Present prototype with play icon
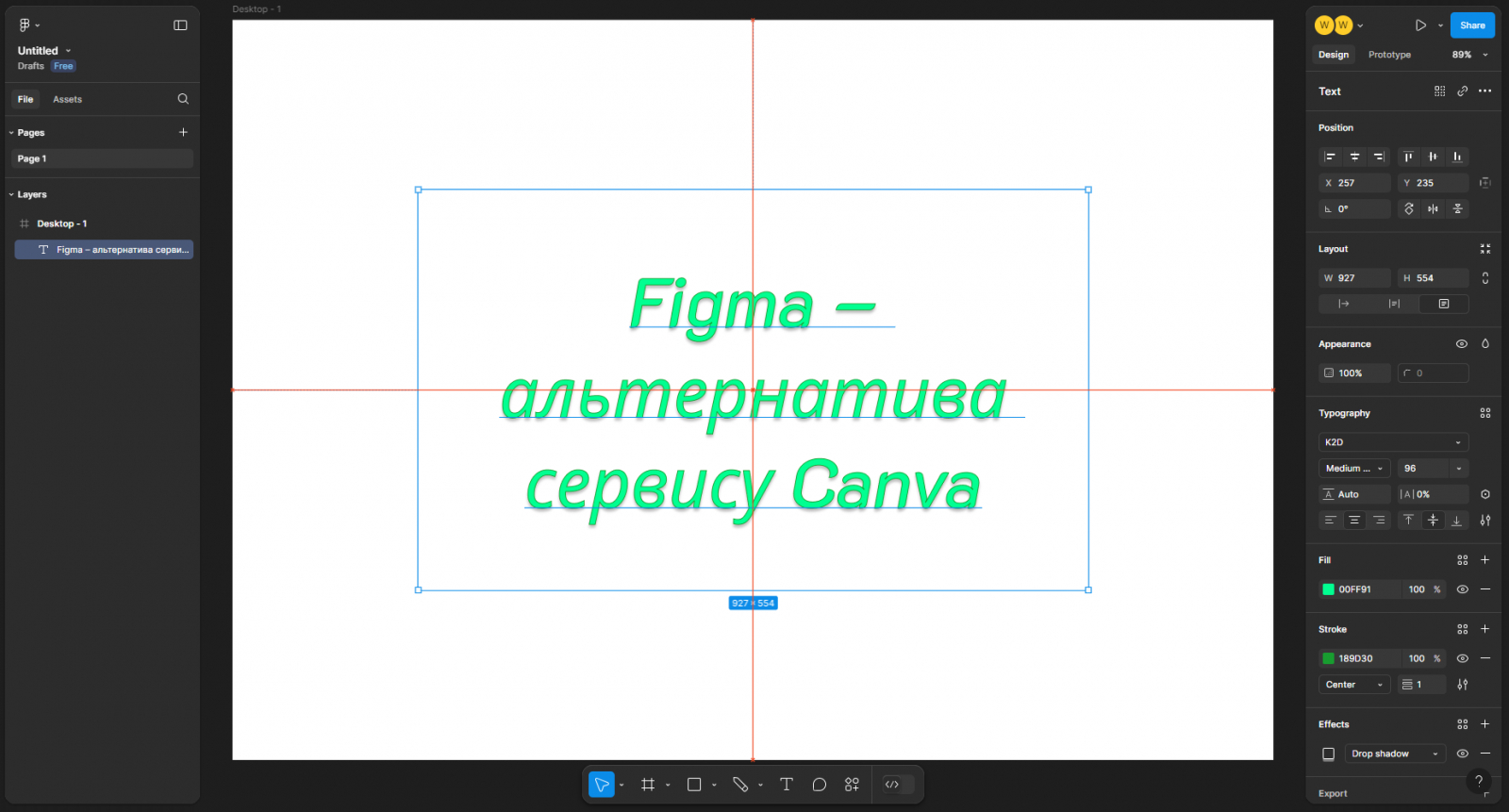The height and width of the screenshot is (812, 1509). coord(1420,25)
